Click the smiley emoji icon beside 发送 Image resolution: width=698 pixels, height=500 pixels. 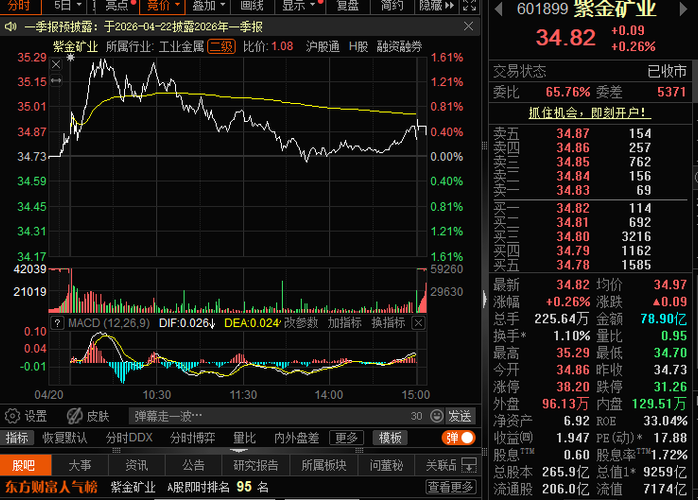tap(437, 416)
